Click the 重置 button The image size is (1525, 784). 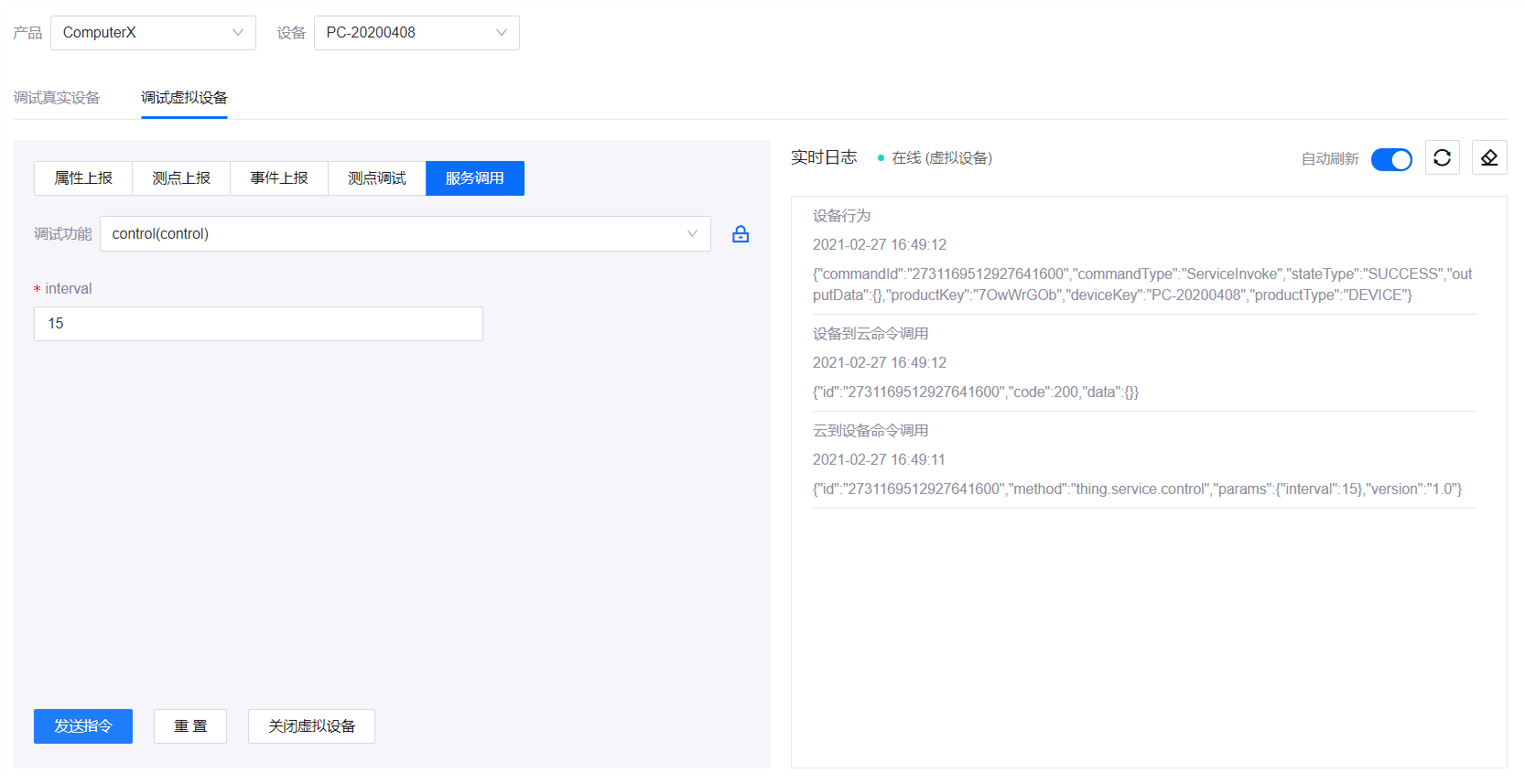pyautogui.click(x=190, y=726)
